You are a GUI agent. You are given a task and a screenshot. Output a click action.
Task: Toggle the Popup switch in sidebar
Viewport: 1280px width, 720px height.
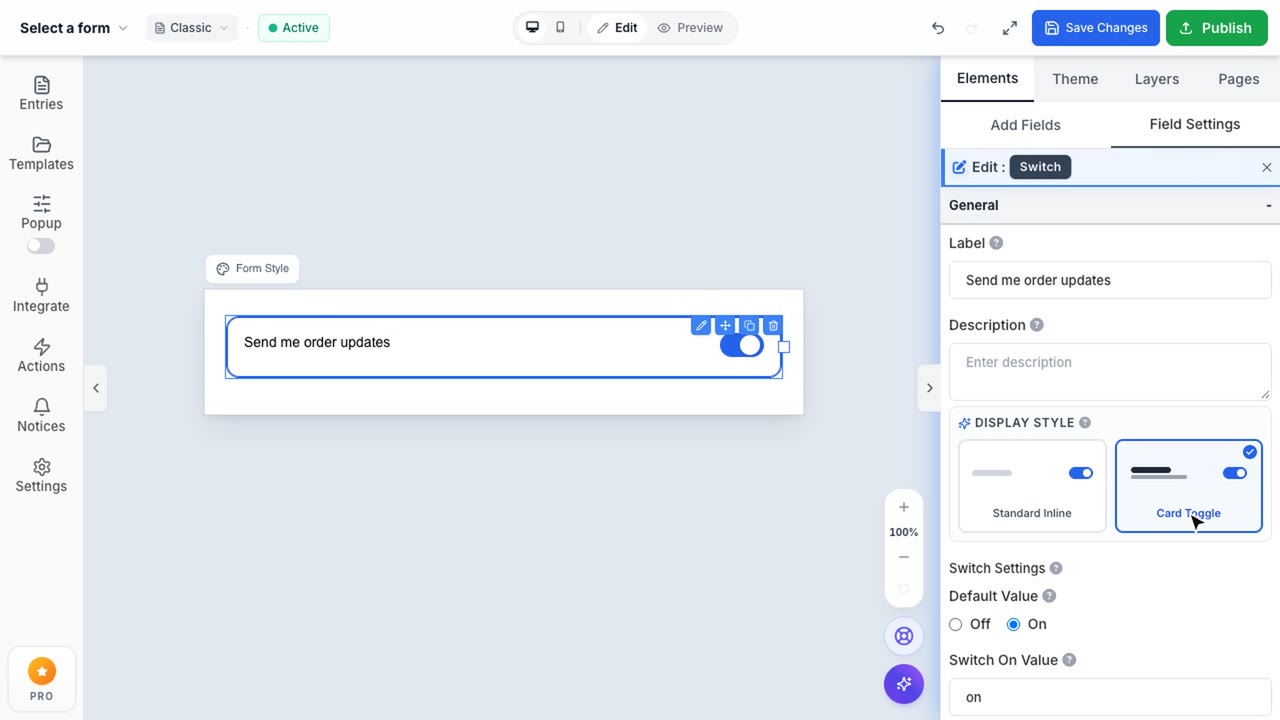click(41, 246)
